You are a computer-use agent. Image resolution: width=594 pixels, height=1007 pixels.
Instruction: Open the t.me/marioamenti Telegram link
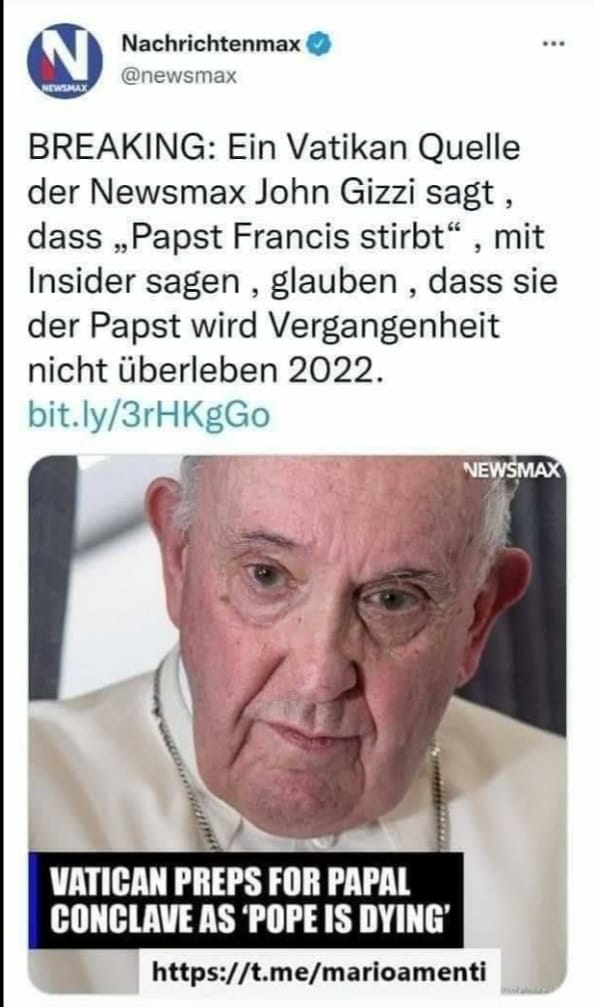pyautogui.click(x=319, y=971)
